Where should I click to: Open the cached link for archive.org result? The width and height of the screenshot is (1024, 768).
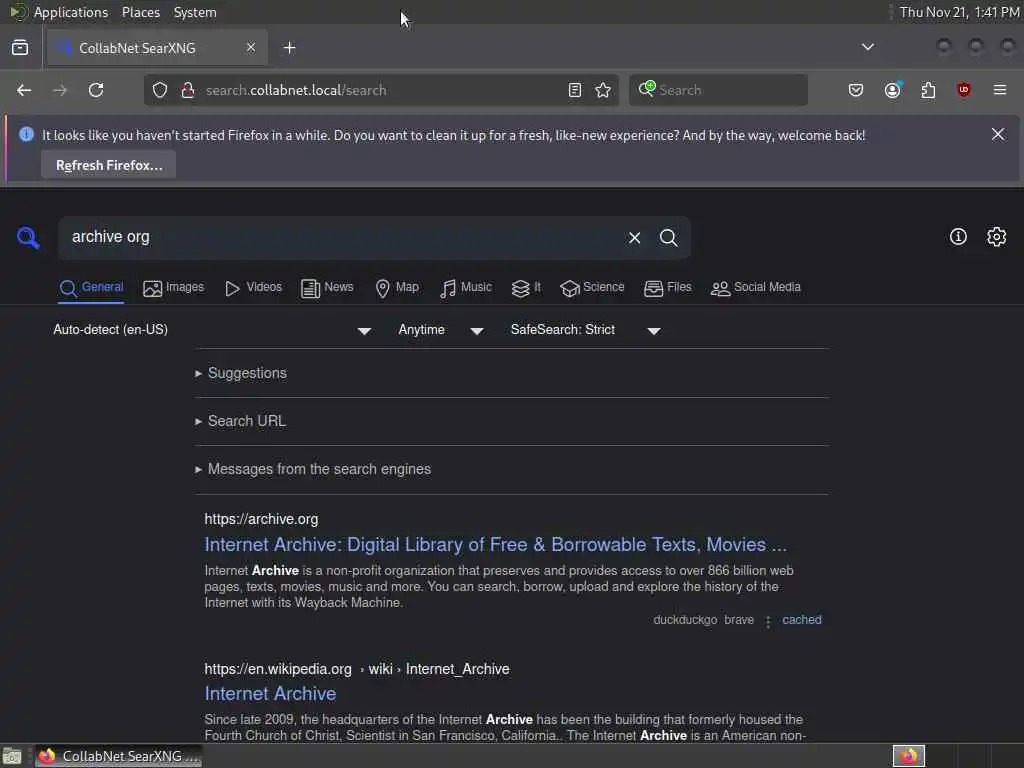(x=802, y=620)
